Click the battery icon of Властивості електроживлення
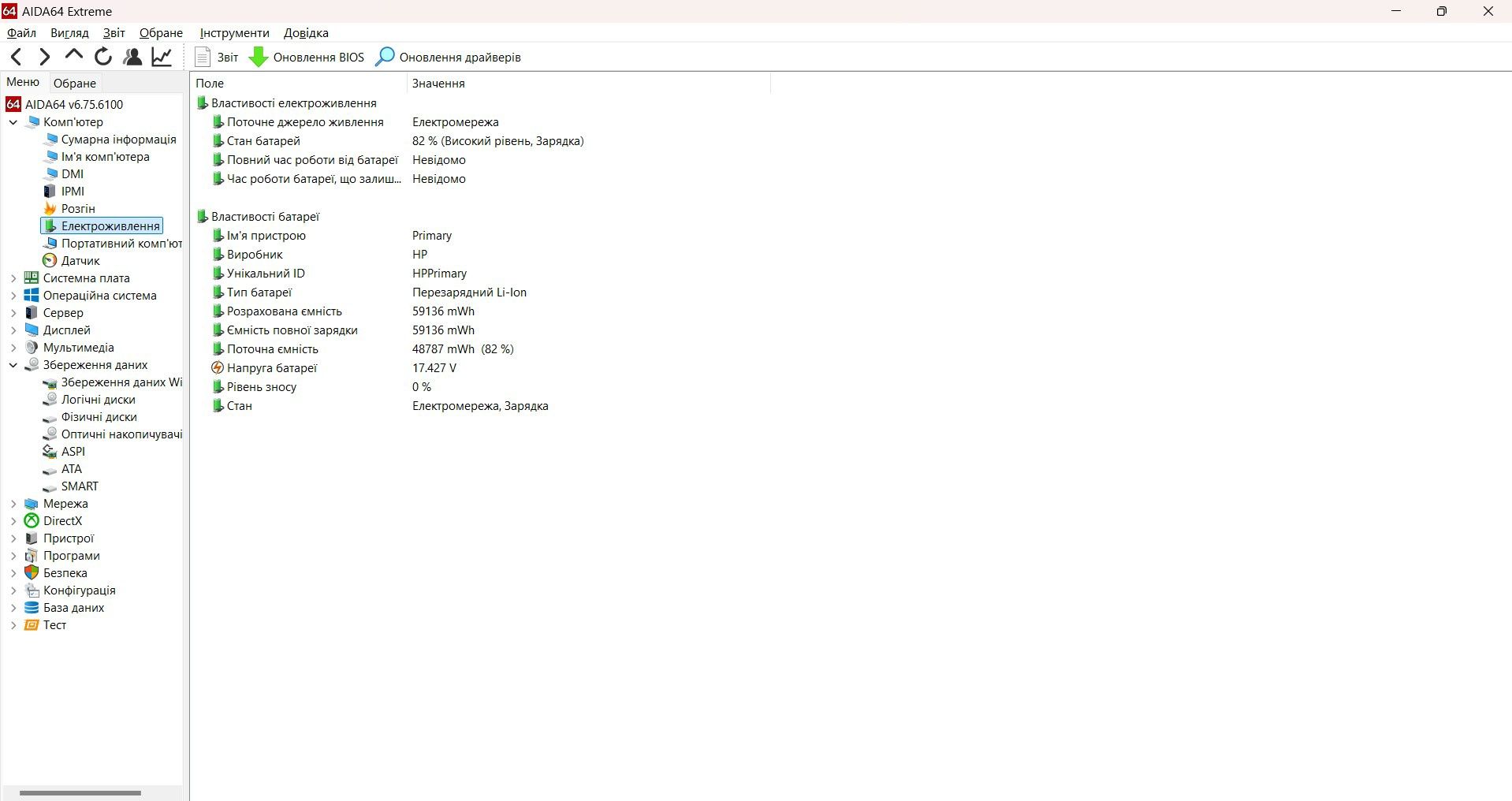Viewport: 1512px width, 801px height. point(203,103)
